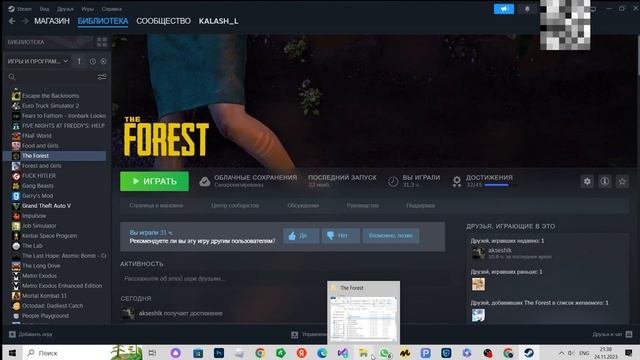The image size is (640, 360).
Task: Open the Games menu
Action: (87, 9)
